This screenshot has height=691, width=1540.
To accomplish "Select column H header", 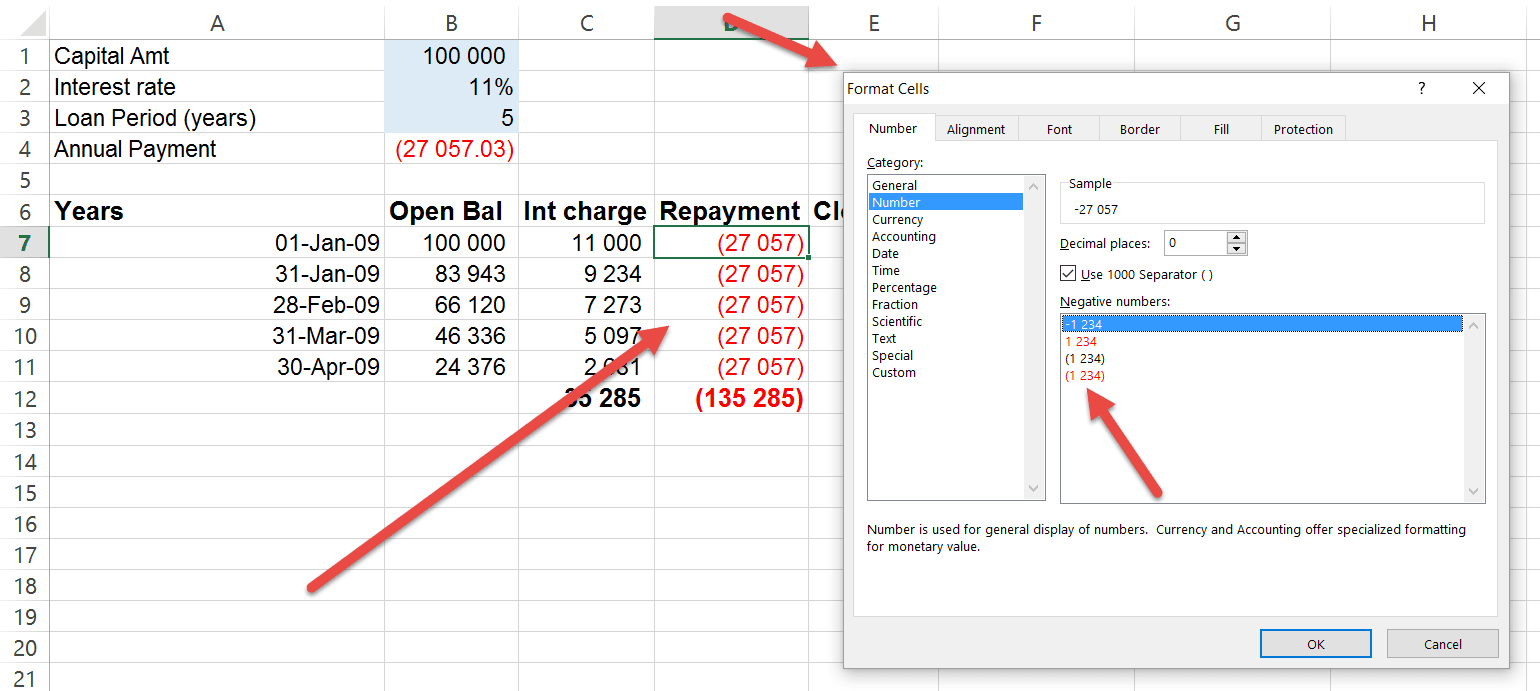I will 1427,23.
